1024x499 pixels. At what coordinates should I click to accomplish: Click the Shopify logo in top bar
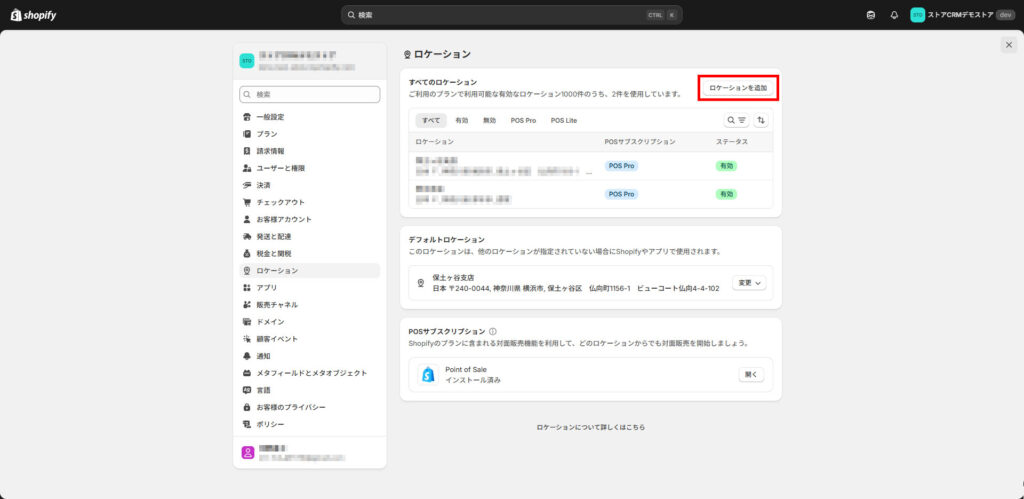[x=34, y=15]
